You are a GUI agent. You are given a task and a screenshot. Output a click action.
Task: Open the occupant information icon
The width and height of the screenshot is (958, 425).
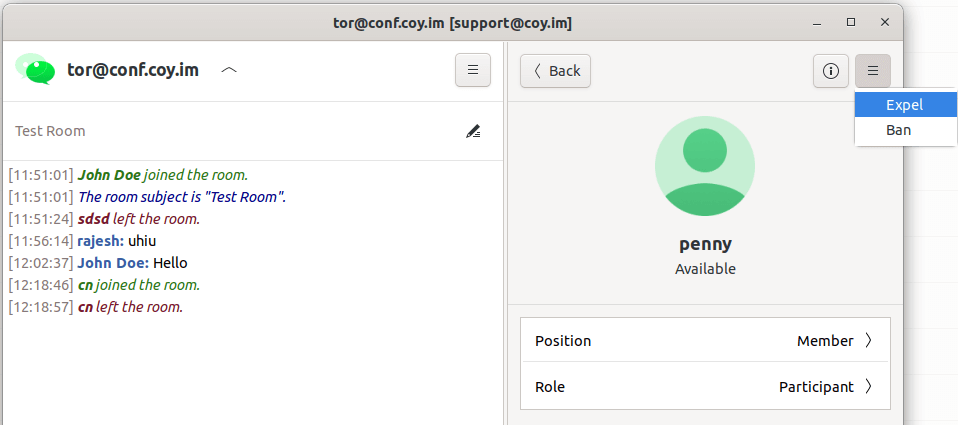click(x=830, y=70)
